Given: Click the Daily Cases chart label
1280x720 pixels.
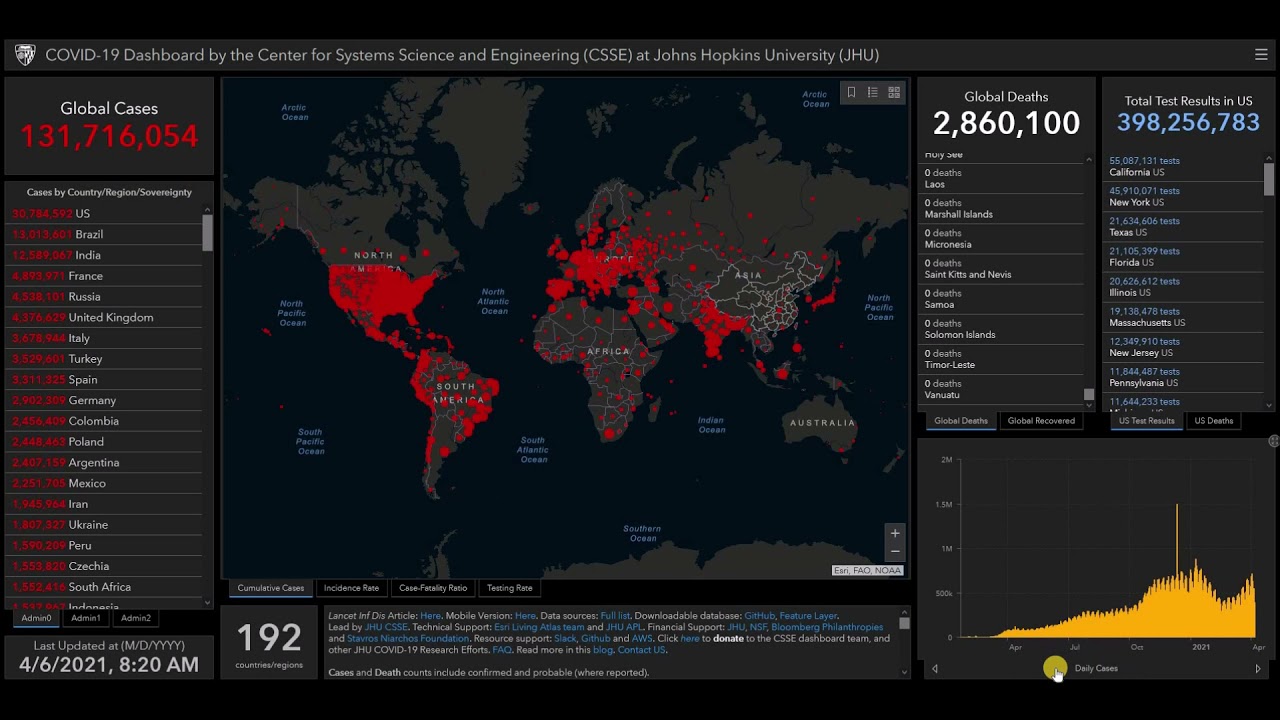Looking at the screenshot, I should (1096, 669).
